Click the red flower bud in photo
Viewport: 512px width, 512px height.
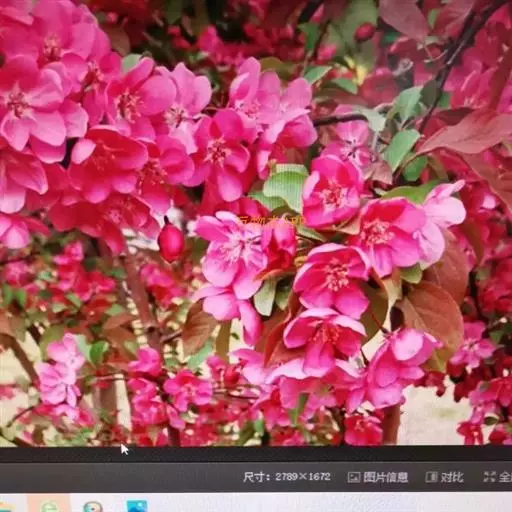(x=171, y=242)
